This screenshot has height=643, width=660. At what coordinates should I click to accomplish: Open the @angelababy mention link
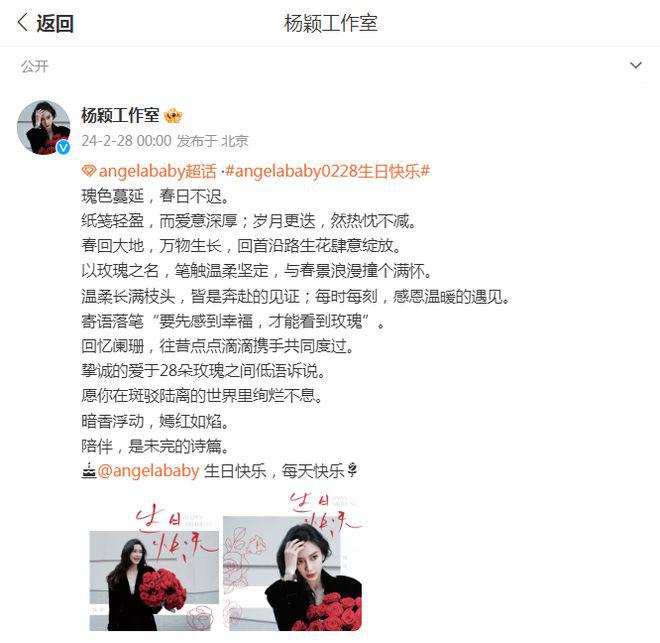tap(148, 470)
